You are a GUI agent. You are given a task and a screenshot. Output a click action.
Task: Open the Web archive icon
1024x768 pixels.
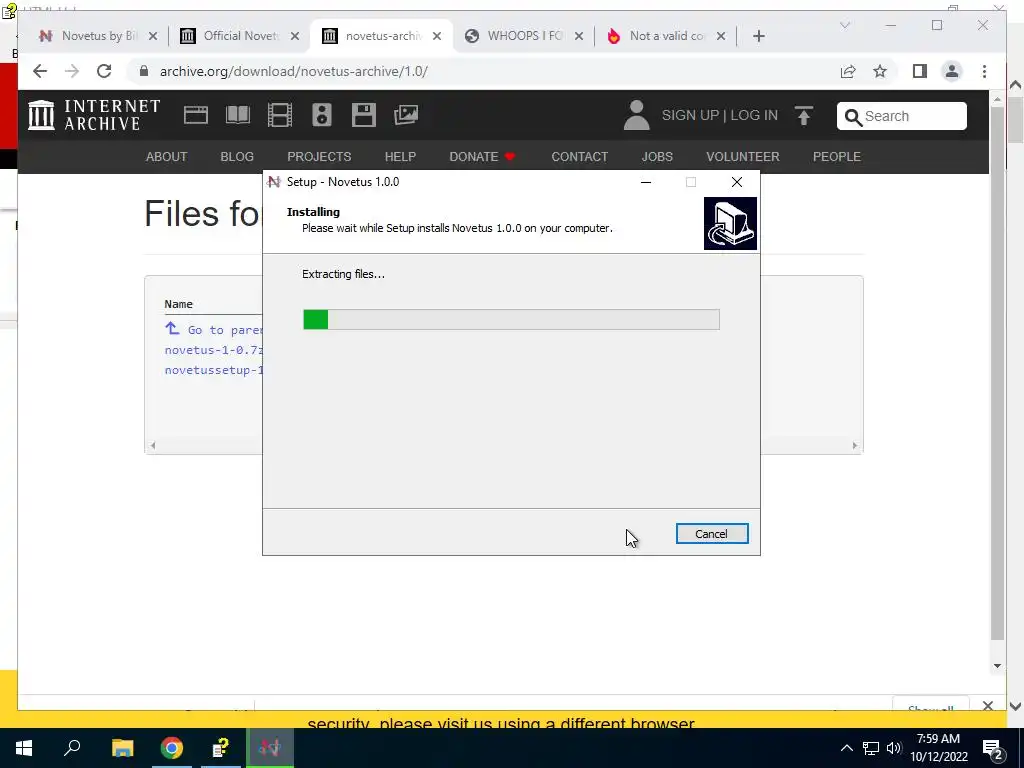click(x=195, y=115)
